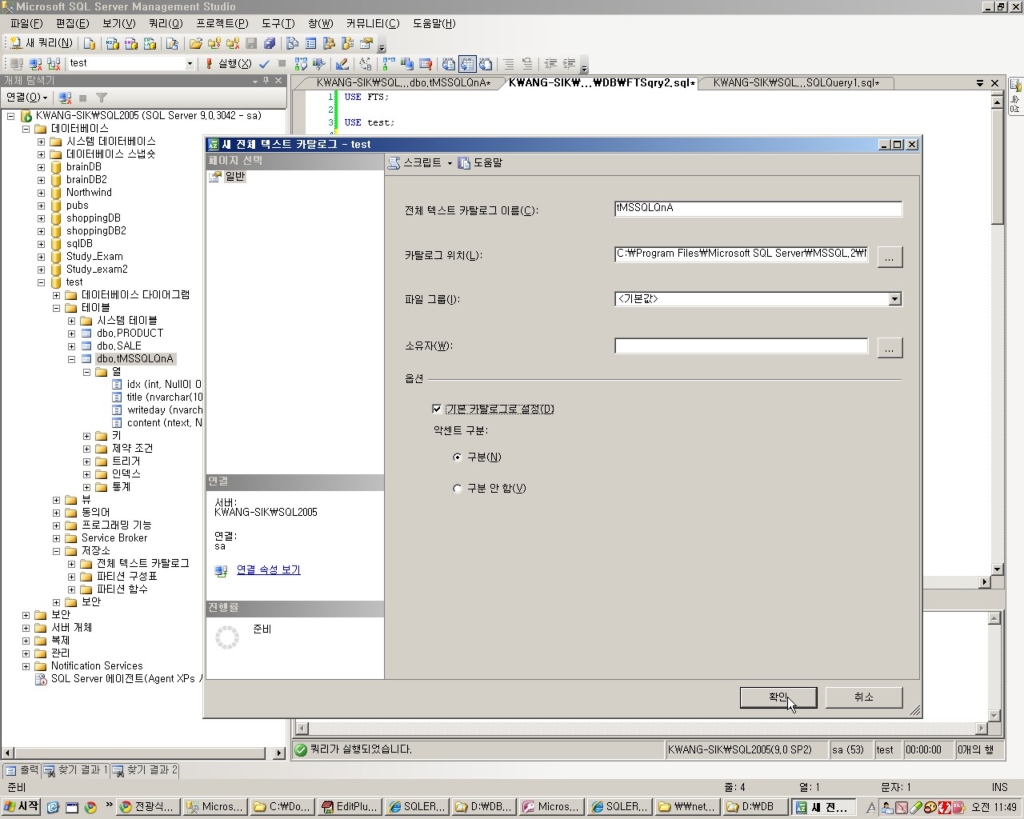Click the OK (확인) button

(778, 697)
